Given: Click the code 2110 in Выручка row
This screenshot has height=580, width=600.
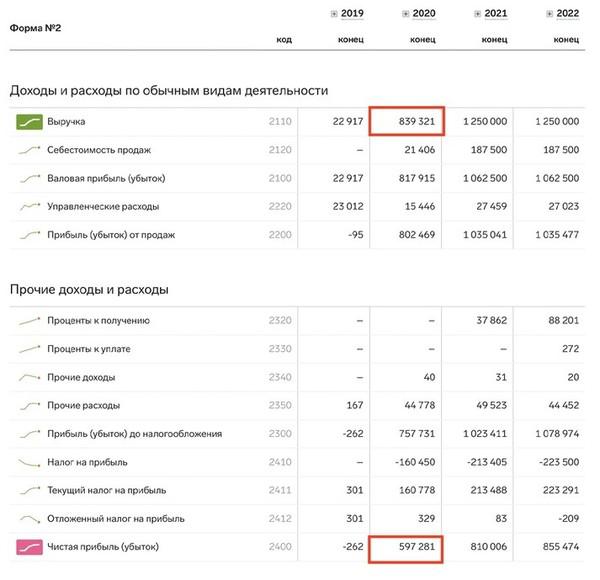Looking at the screenshot, I should (x=280, y=122).
